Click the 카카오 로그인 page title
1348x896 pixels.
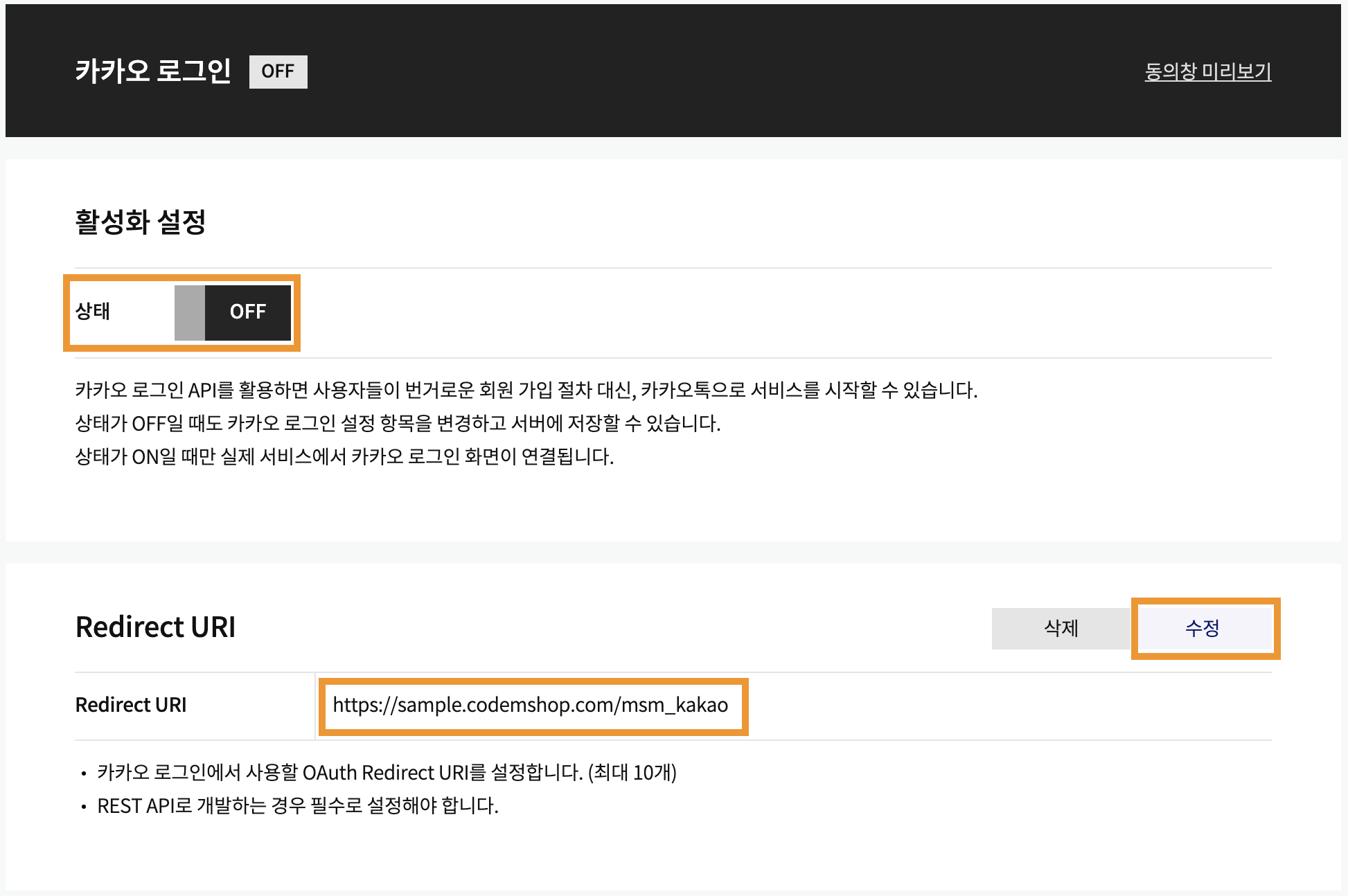pyautogui.click(x=153, y=71)
